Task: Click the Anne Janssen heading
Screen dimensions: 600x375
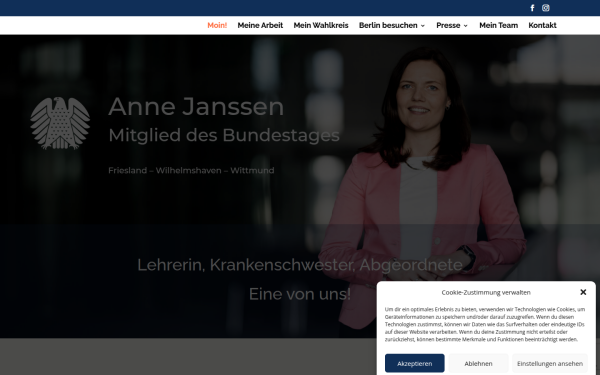Action: [x=196, y=106]
